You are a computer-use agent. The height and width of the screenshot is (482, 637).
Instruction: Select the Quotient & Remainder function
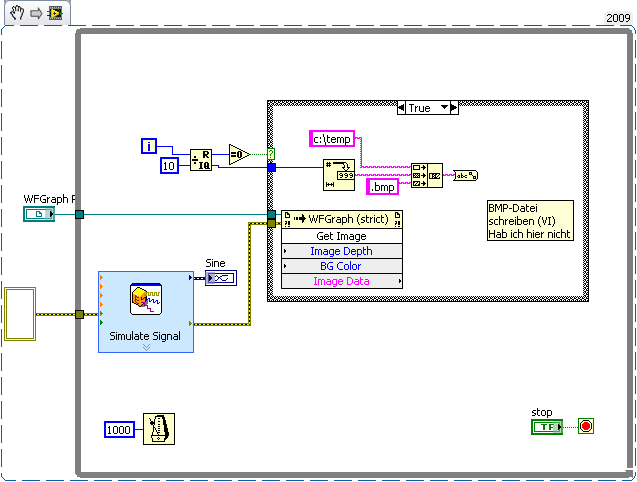tap(201, 160)
